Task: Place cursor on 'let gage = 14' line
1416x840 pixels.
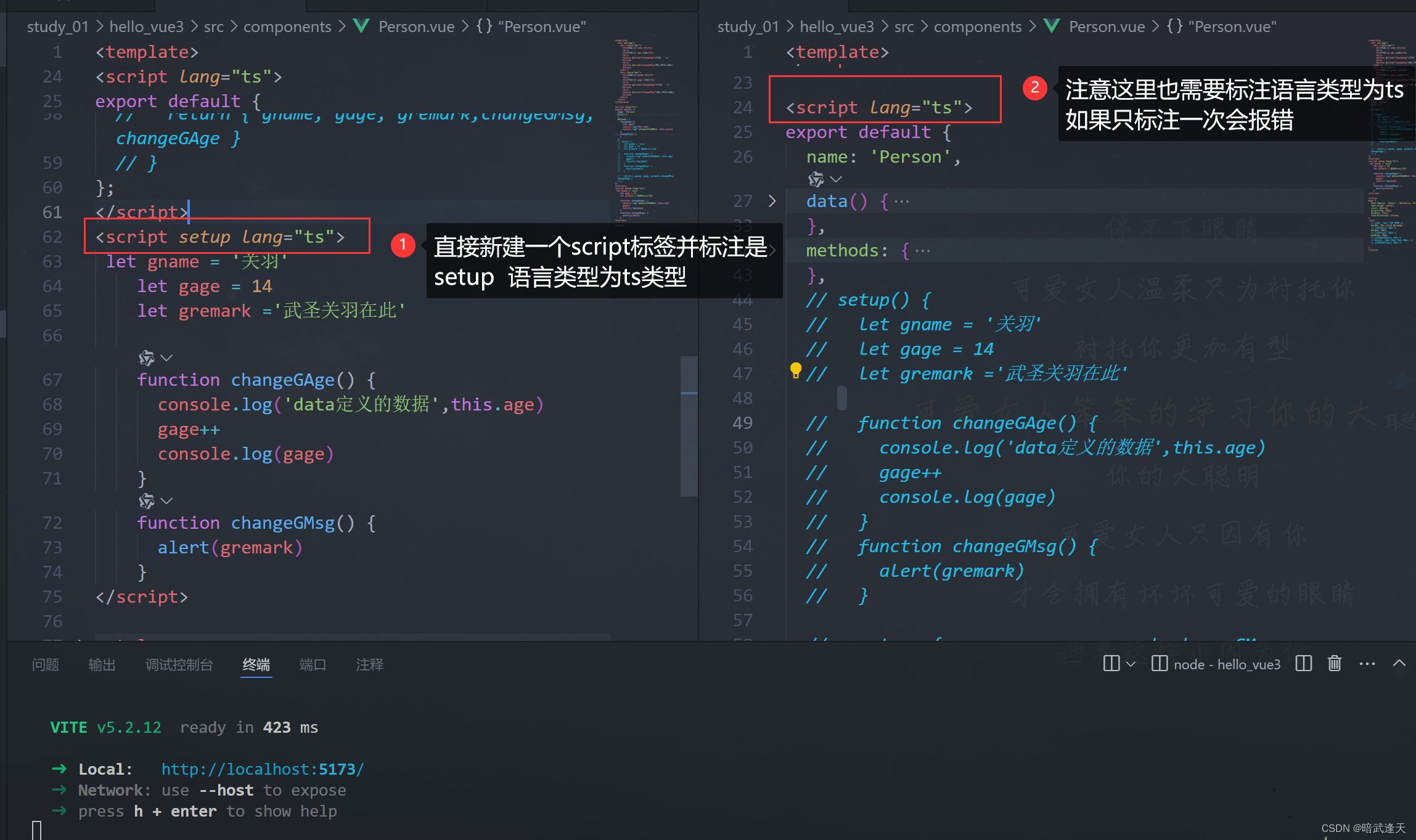Action: pos(205,286)
